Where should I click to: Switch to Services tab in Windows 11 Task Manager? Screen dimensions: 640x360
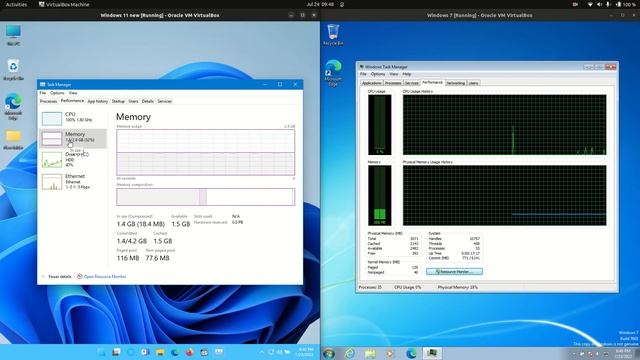click(x=165, y=101)
